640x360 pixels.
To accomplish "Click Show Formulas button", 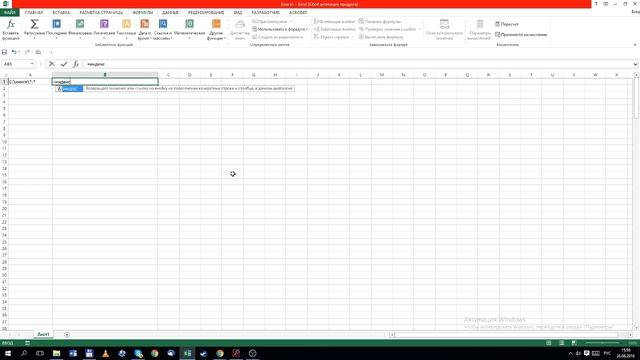I will pyautogui.click(x=380, y=22).
